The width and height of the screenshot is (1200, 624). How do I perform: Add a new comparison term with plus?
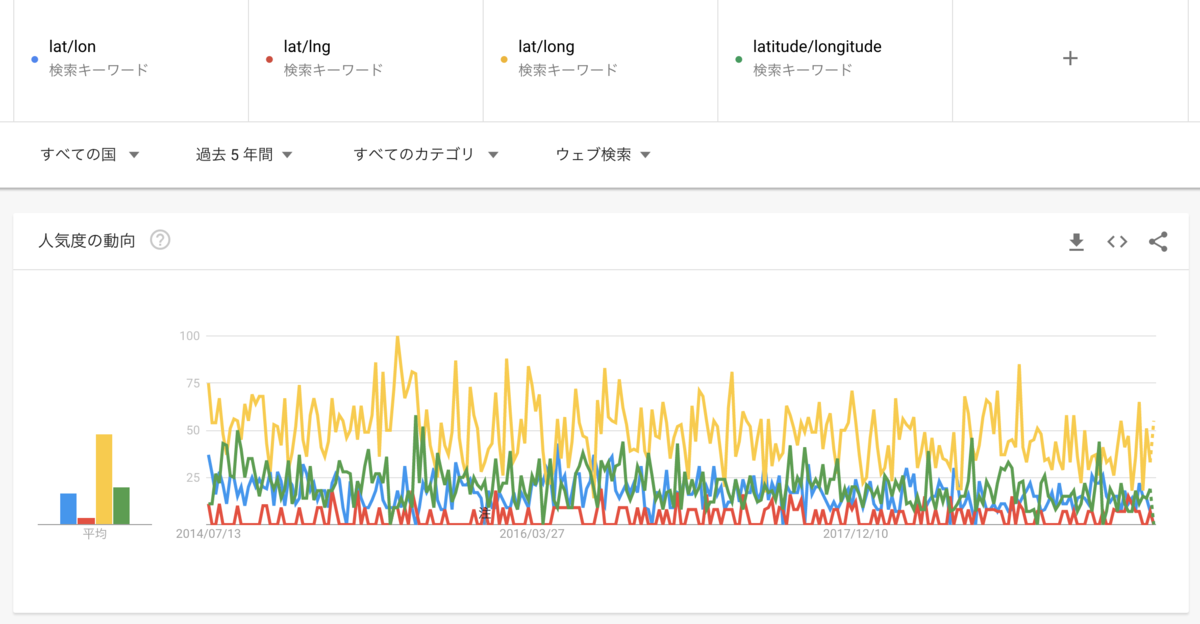pyautogui.click(x=1070, y=58)
